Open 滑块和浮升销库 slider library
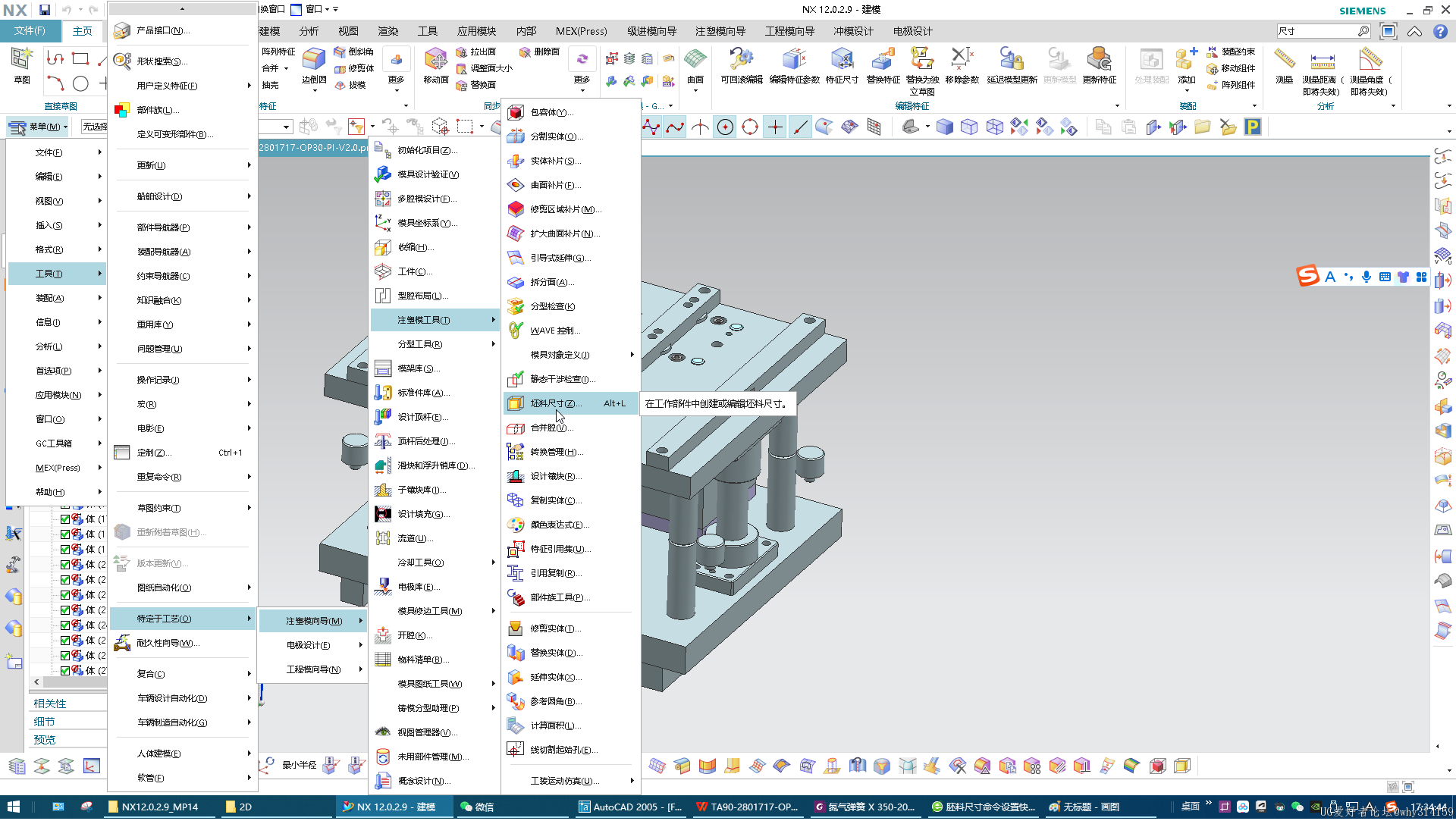 click(435, 465)
